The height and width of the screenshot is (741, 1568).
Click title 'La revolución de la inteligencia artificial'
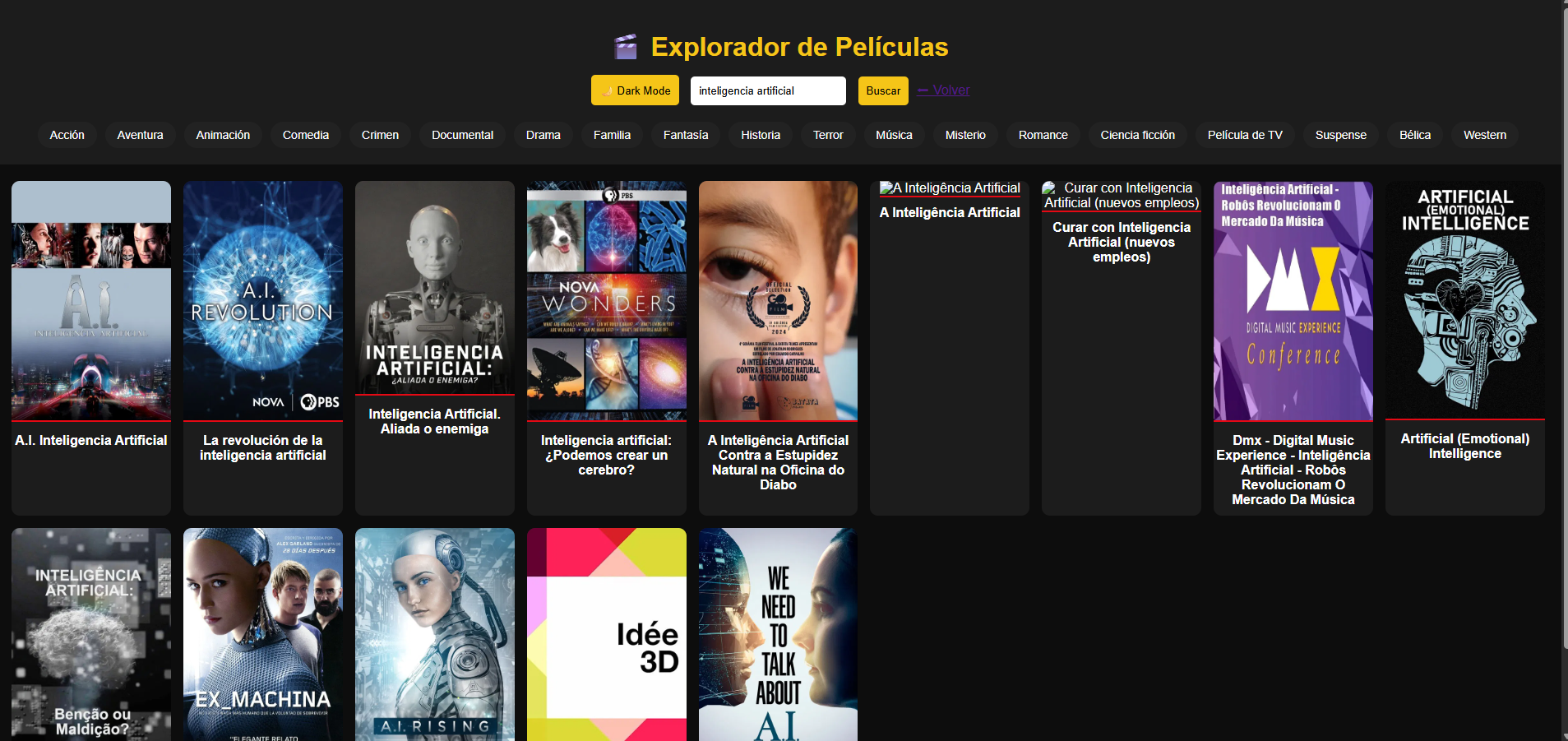coord(263,448)
